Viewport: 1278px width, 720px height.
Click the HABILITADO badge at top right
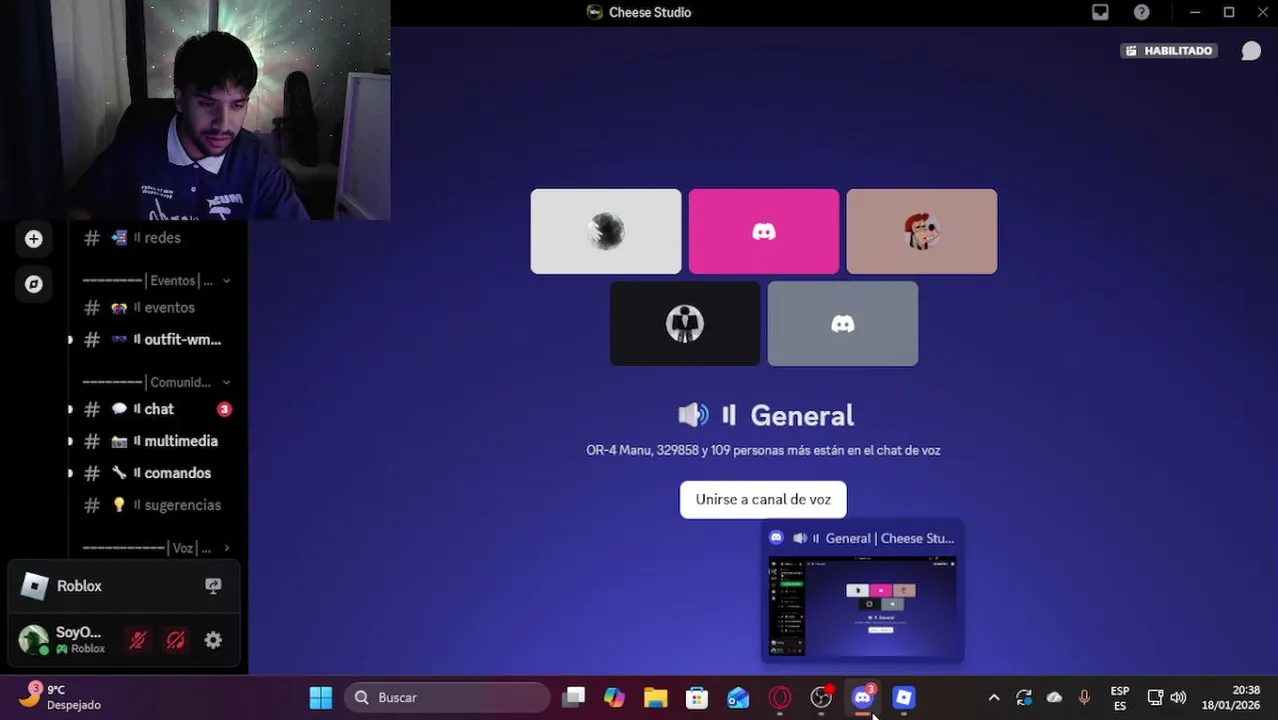point(1168,51)
